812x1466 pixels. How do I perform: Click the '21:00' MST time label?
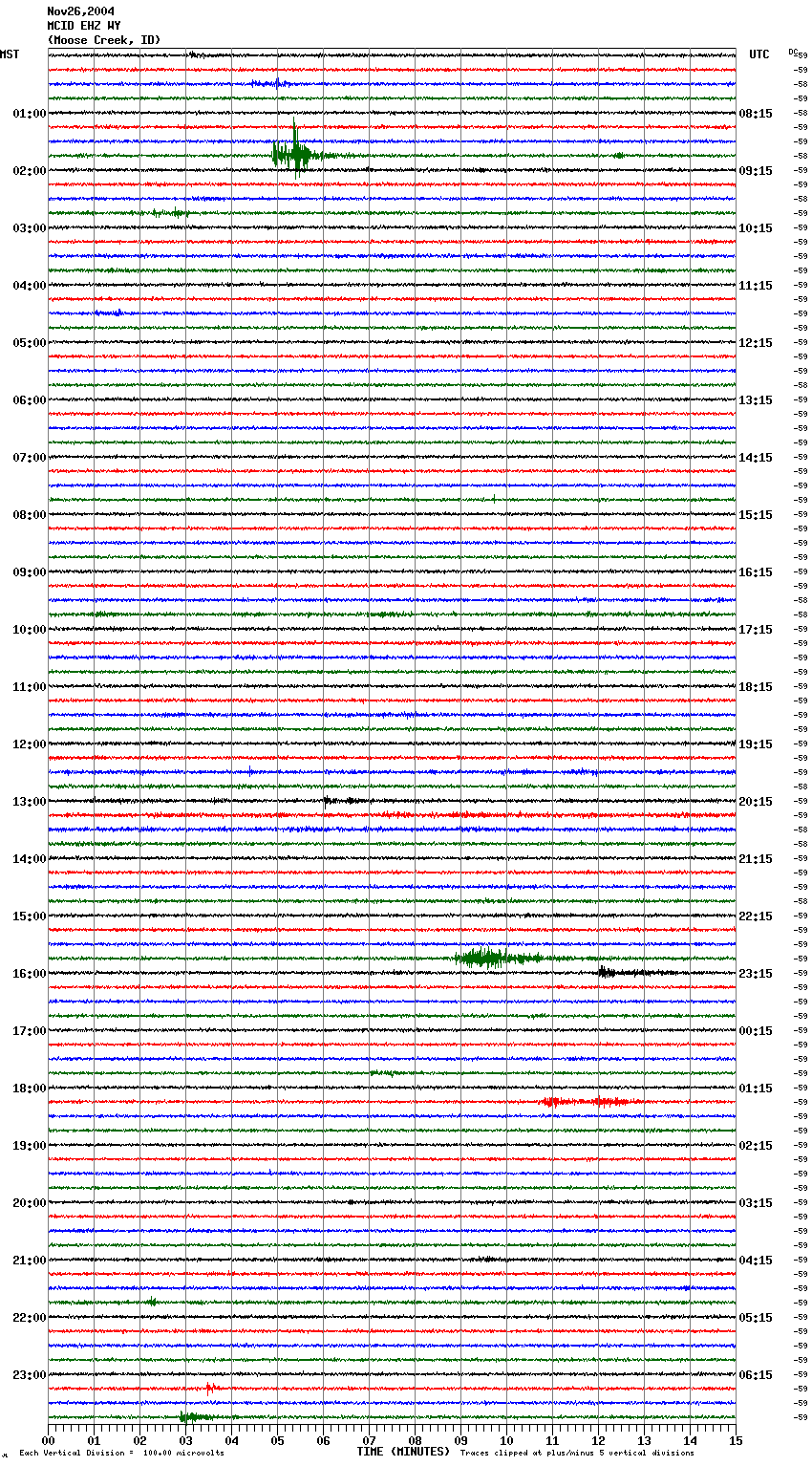(x=30, y=1261)
